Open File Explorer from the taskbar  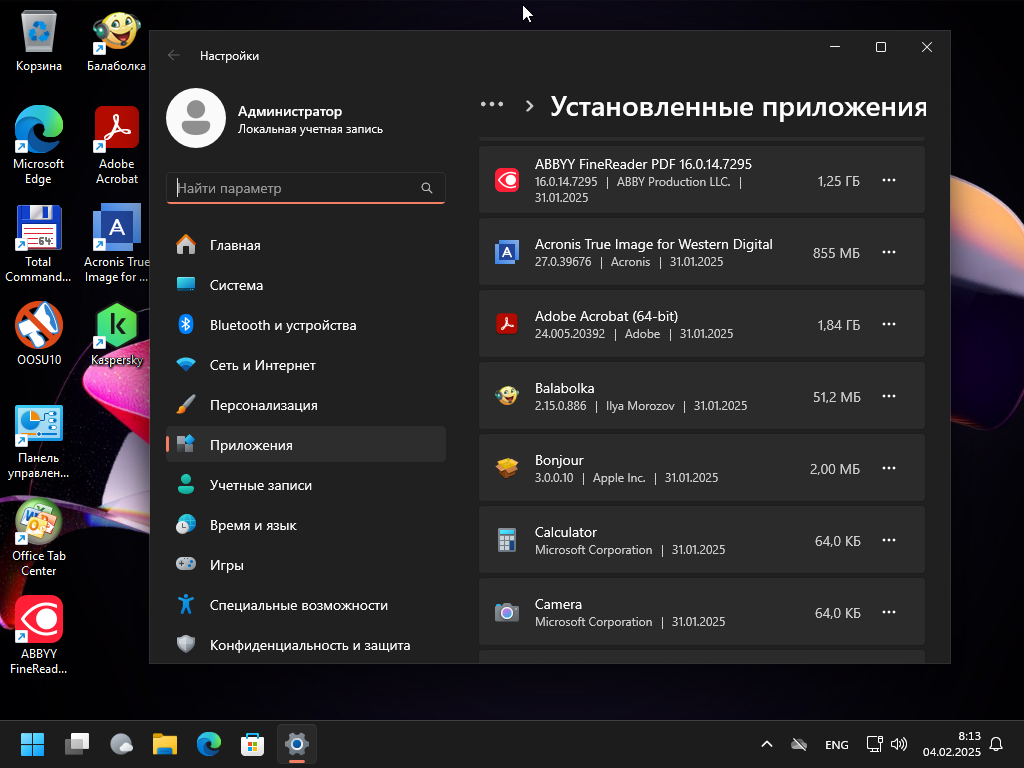[x=165, y=744]
